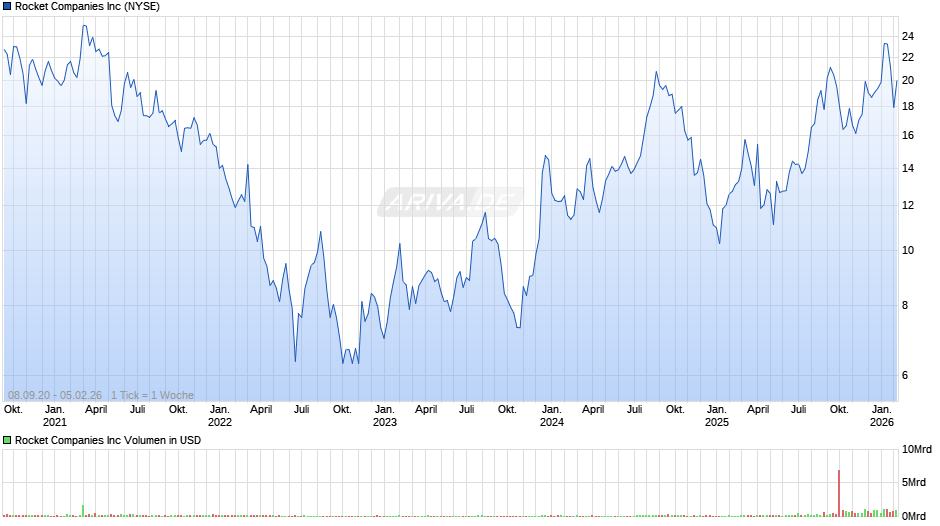Screen dimensions: 940x526
Task: Click the 'Jan. 2024' time axis label
Action: [552, 416]
